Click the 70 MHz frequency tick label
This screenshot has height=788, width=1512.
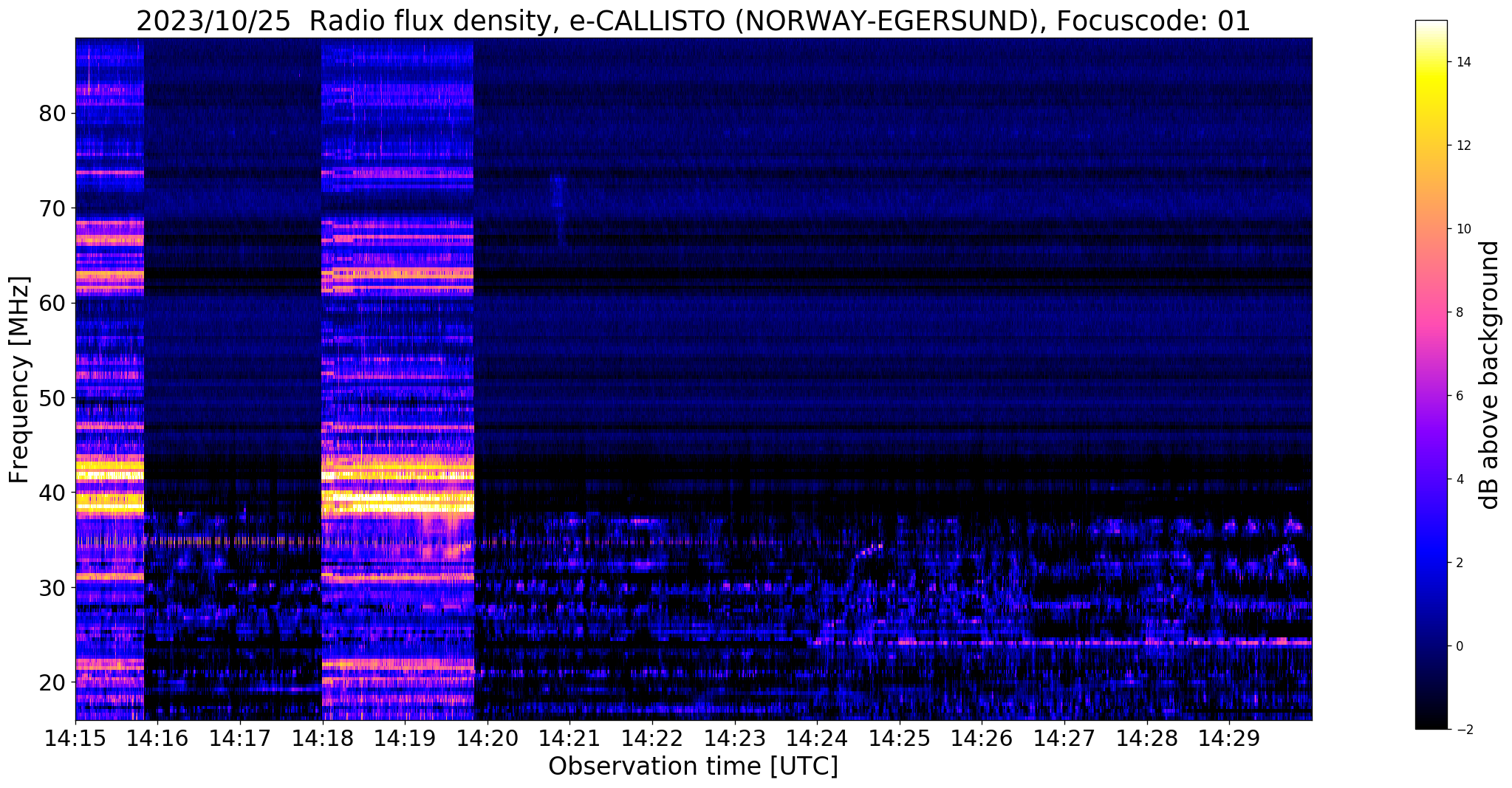[52, 208]
